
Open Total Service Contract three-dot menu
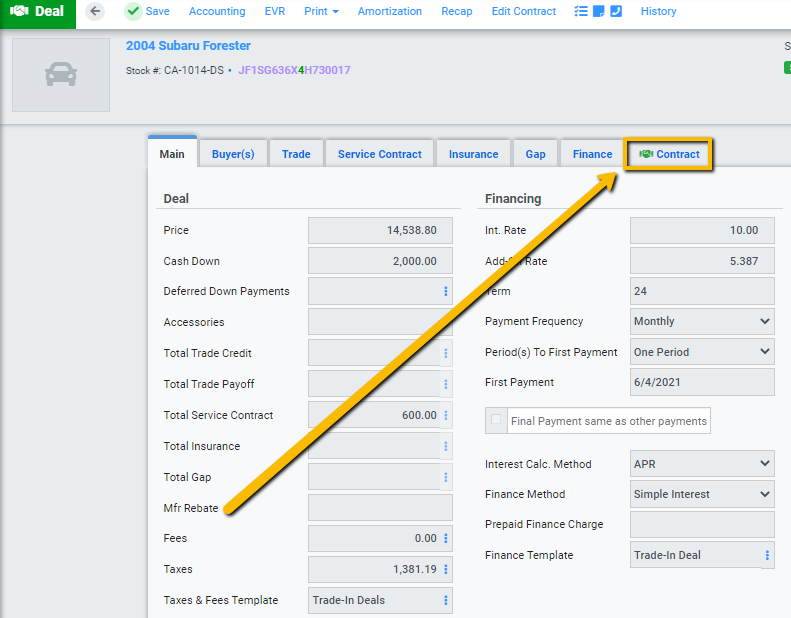(445, 415)
